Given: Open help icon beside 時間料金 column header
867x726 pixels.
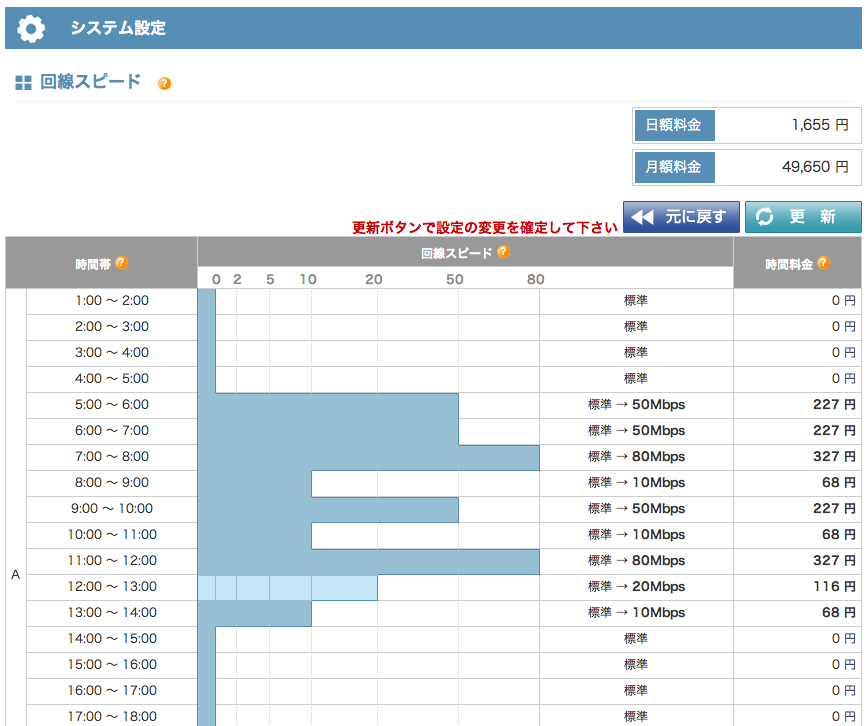Looking at the screenshot, I should coord(823,263).
